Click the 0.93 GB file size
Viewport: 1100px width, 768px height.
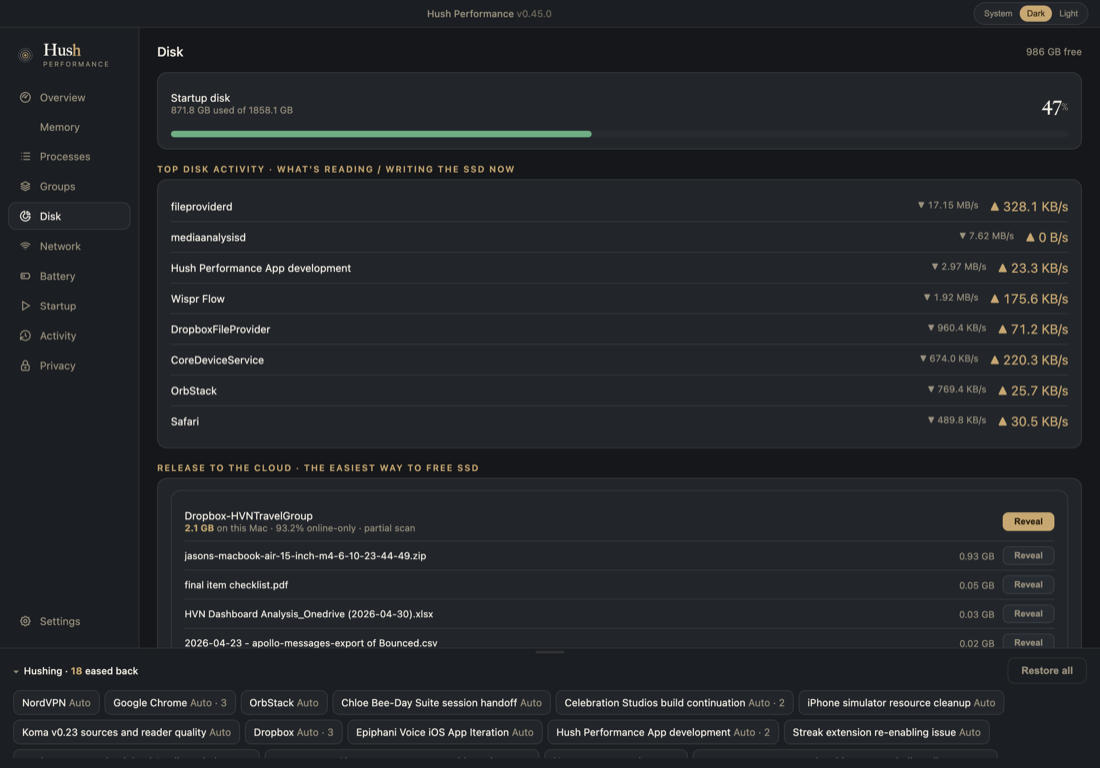point(977,556)
